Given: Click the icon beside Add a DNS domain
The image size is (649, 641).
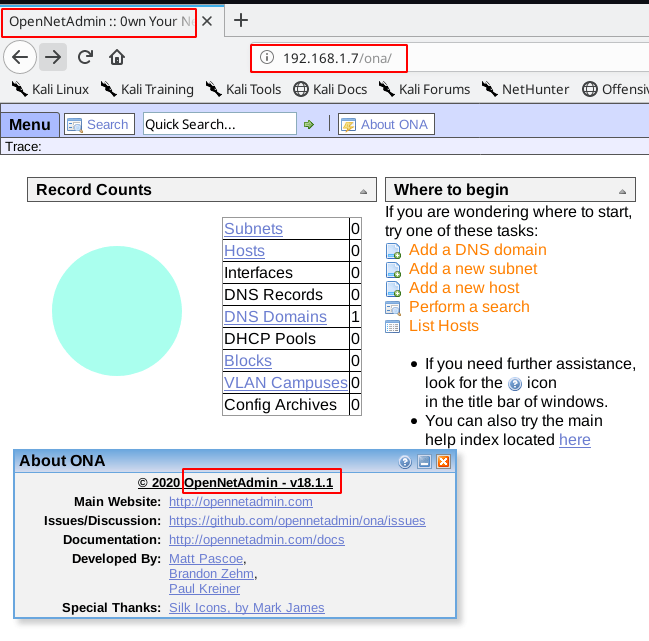Looking at the screenshot, I should tap(393, 251).
